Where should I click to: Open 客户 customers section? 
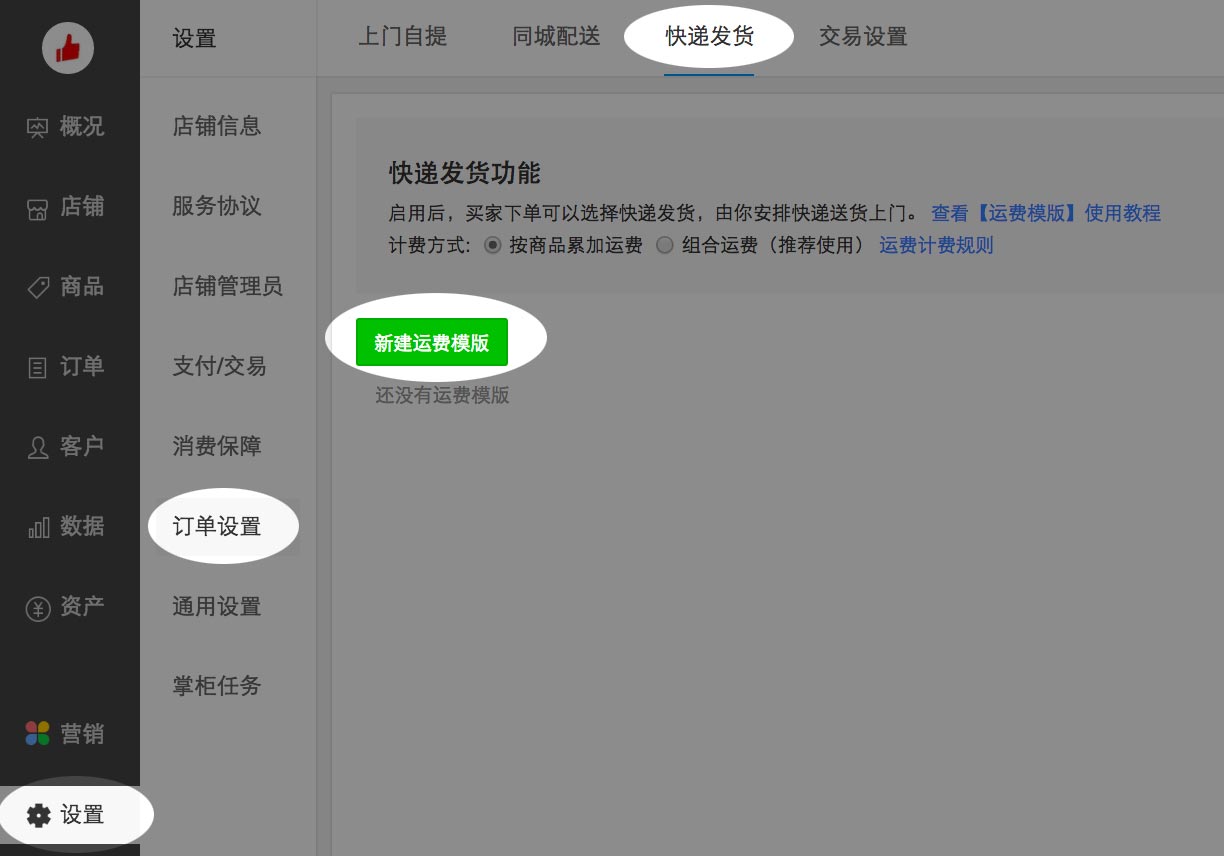[66, 446]
